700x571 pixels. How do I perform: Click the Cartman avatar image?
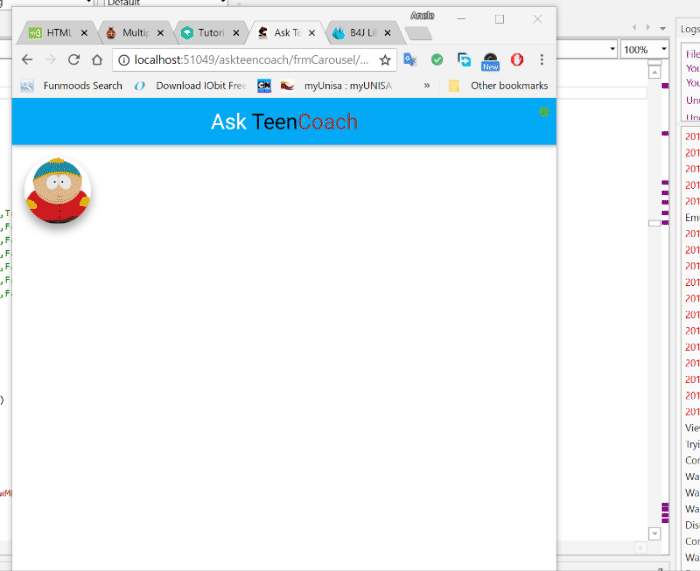58,190
